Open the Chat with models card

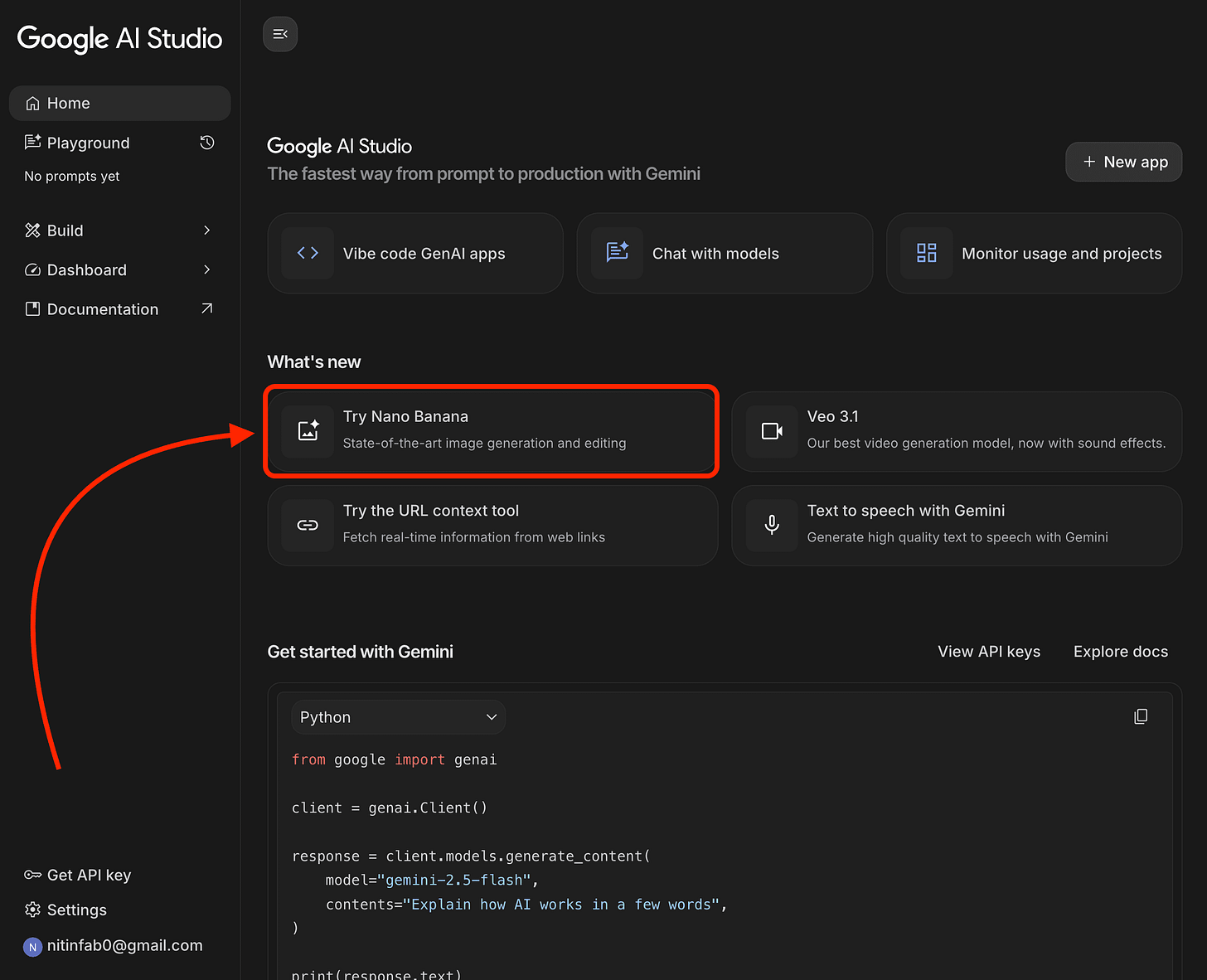tap(725, 253)
